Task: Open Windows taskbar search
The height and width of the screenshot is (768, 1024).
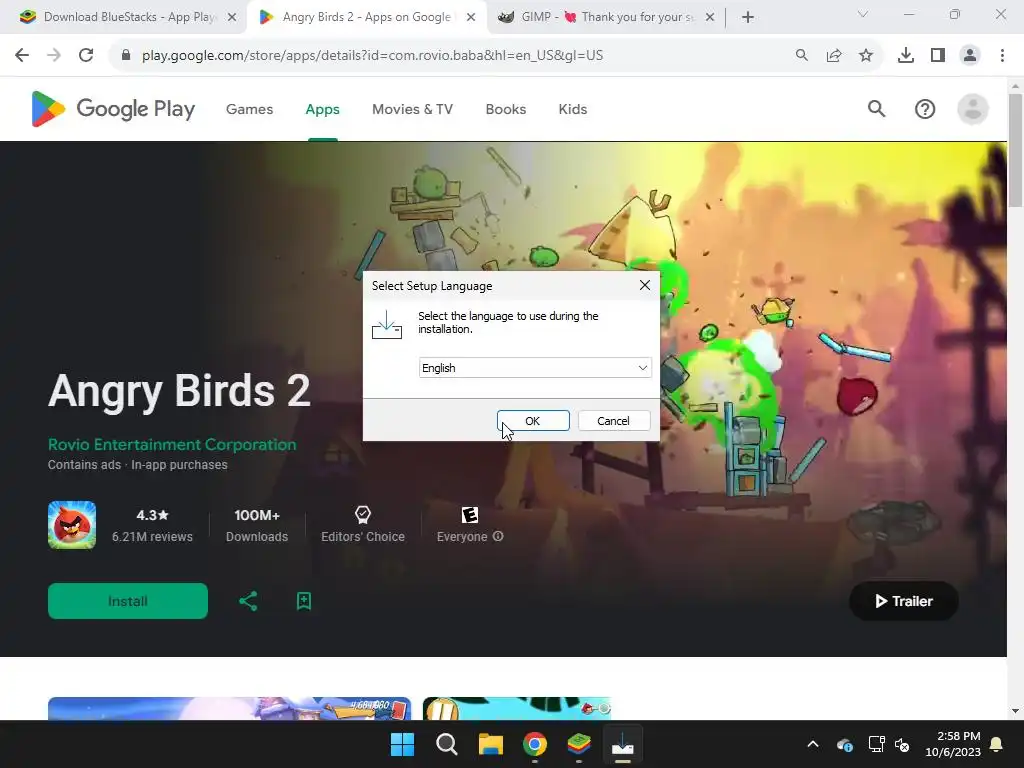Action: point(447,744)
